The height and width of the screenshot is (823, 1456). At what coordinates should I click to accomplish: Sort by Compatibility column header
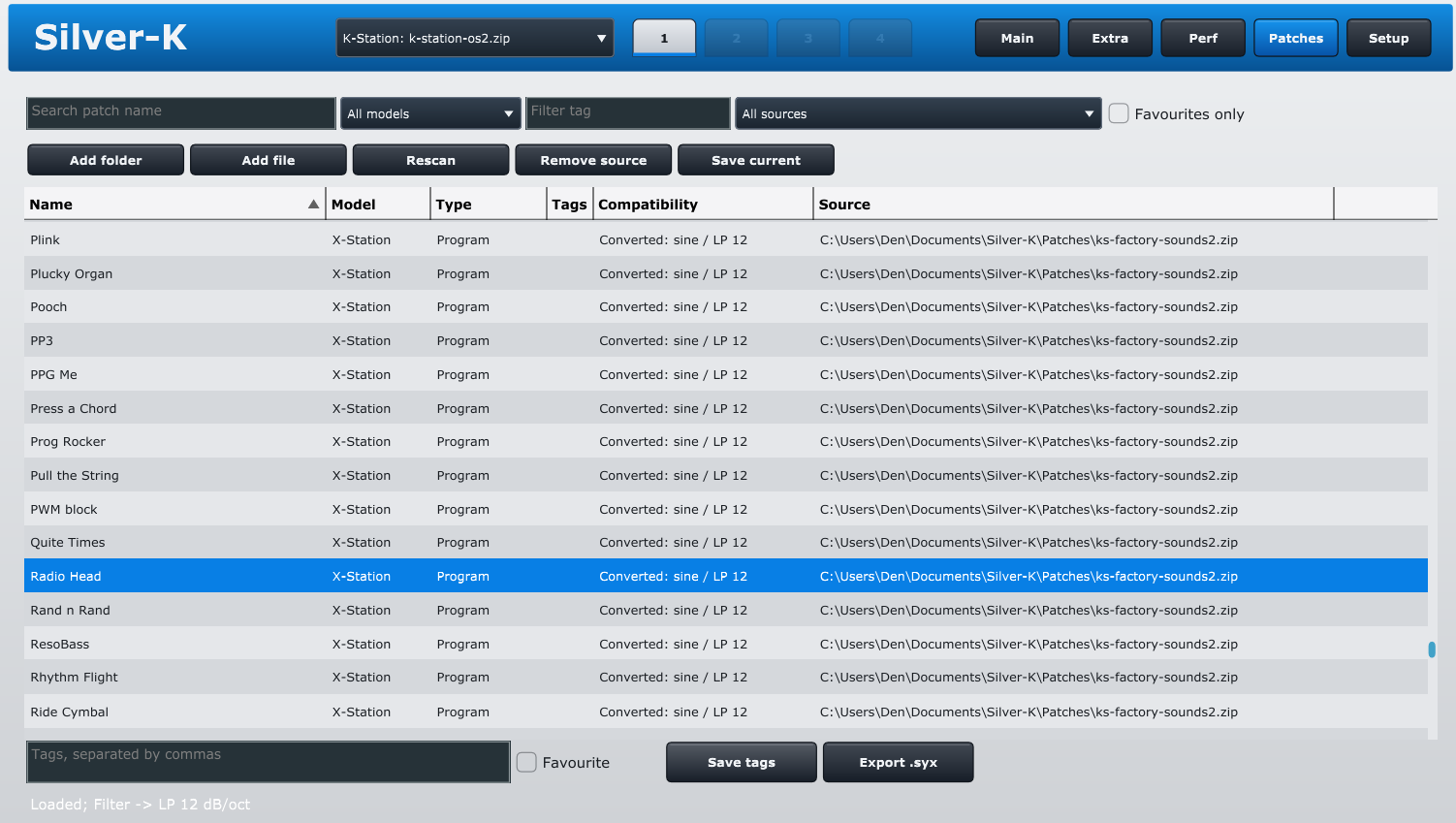(703, 204)
